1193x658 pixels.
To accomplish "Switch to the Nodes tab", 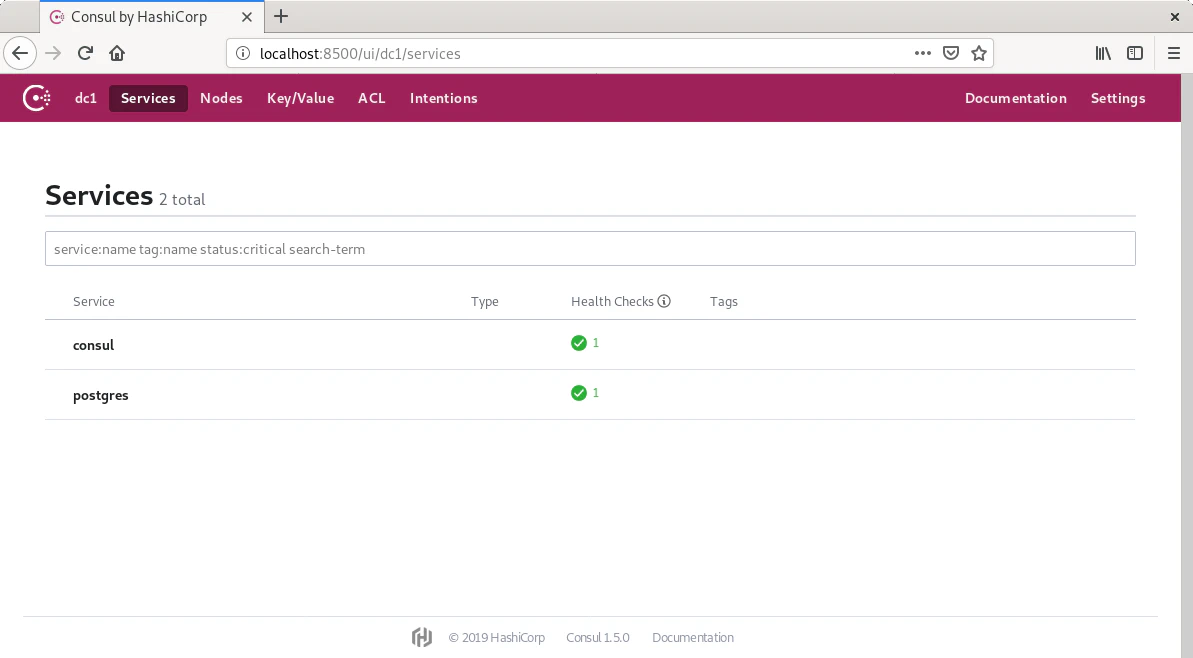I will 221,98.
